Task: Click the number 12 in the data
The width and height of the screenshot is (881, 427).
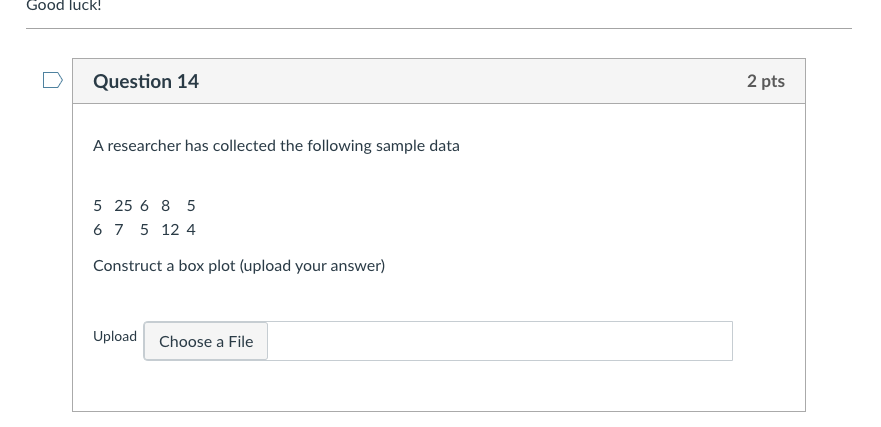Action: coord(170,230)
